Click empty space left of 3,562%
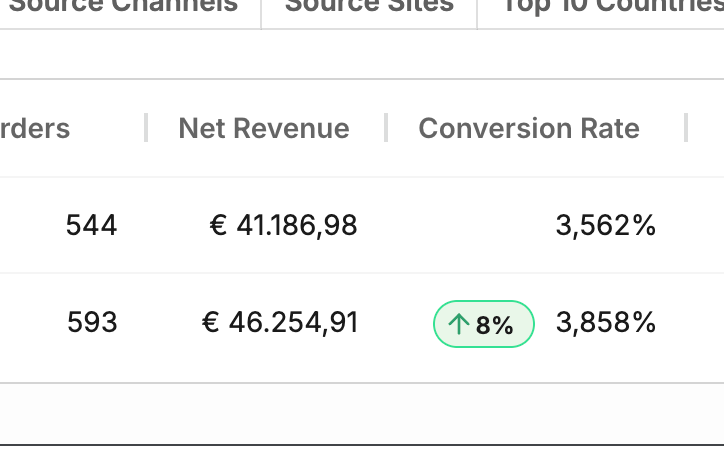This screenshot has height=458, width=724. [x=470, y=226]
